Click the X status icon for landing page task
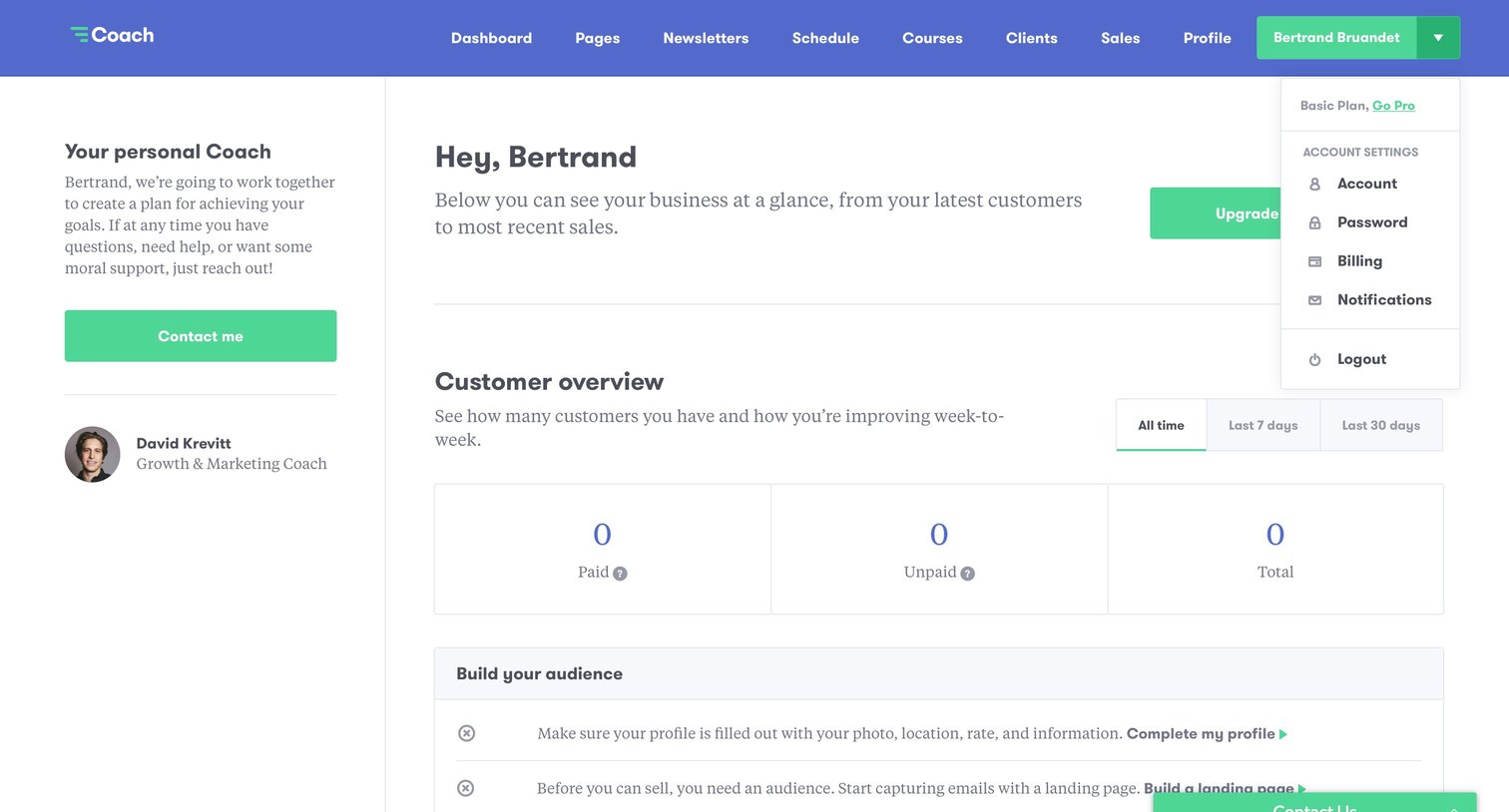This screenshot has height=812, width=1509. 465,788
